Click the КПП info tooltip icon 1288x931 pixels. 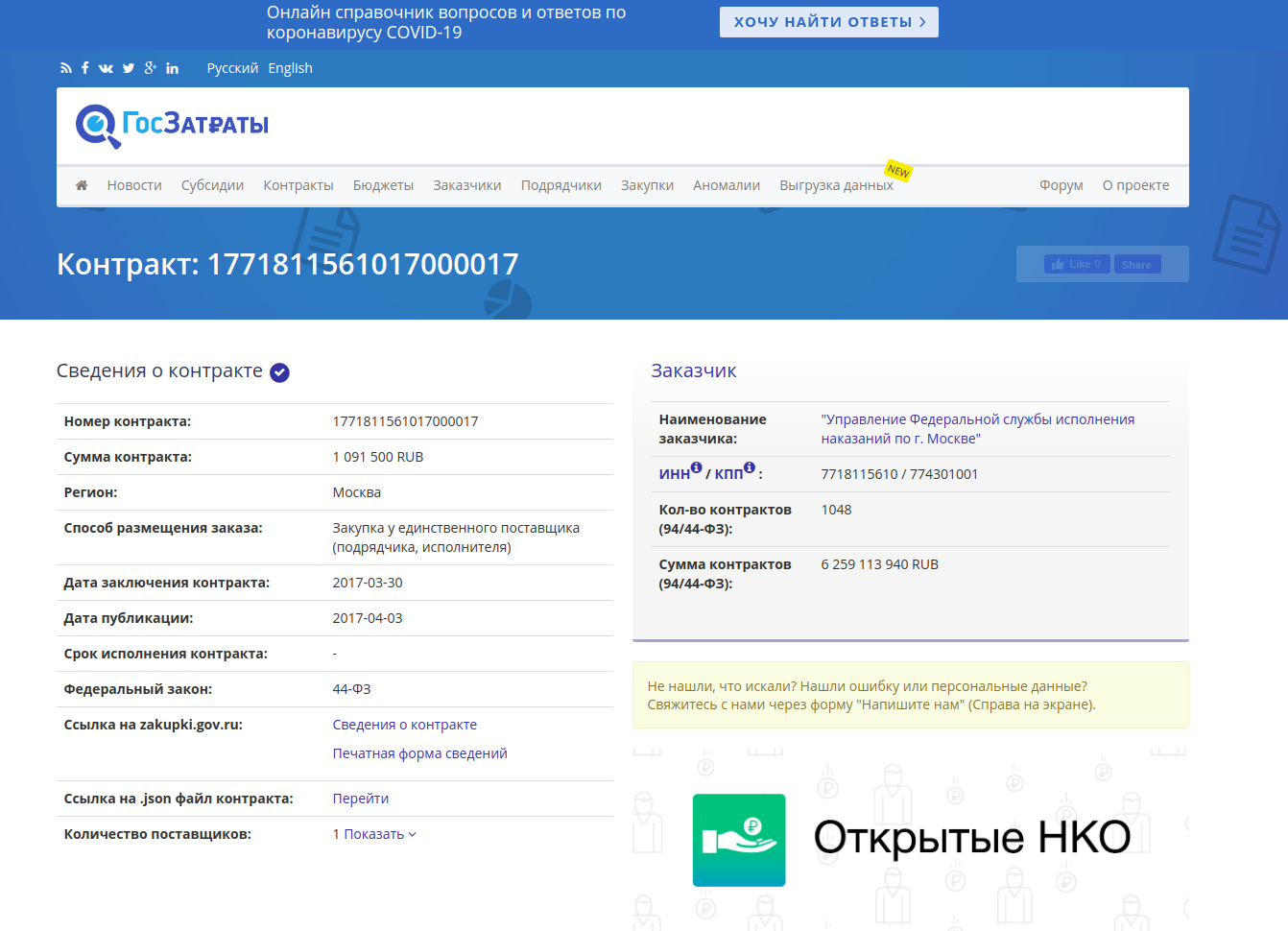coord(750,467)
